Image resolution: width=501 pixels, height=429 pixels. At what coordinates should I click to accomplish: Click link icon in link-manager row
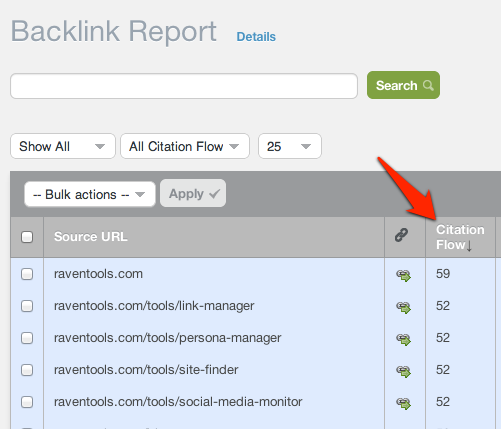coord(403,307)
